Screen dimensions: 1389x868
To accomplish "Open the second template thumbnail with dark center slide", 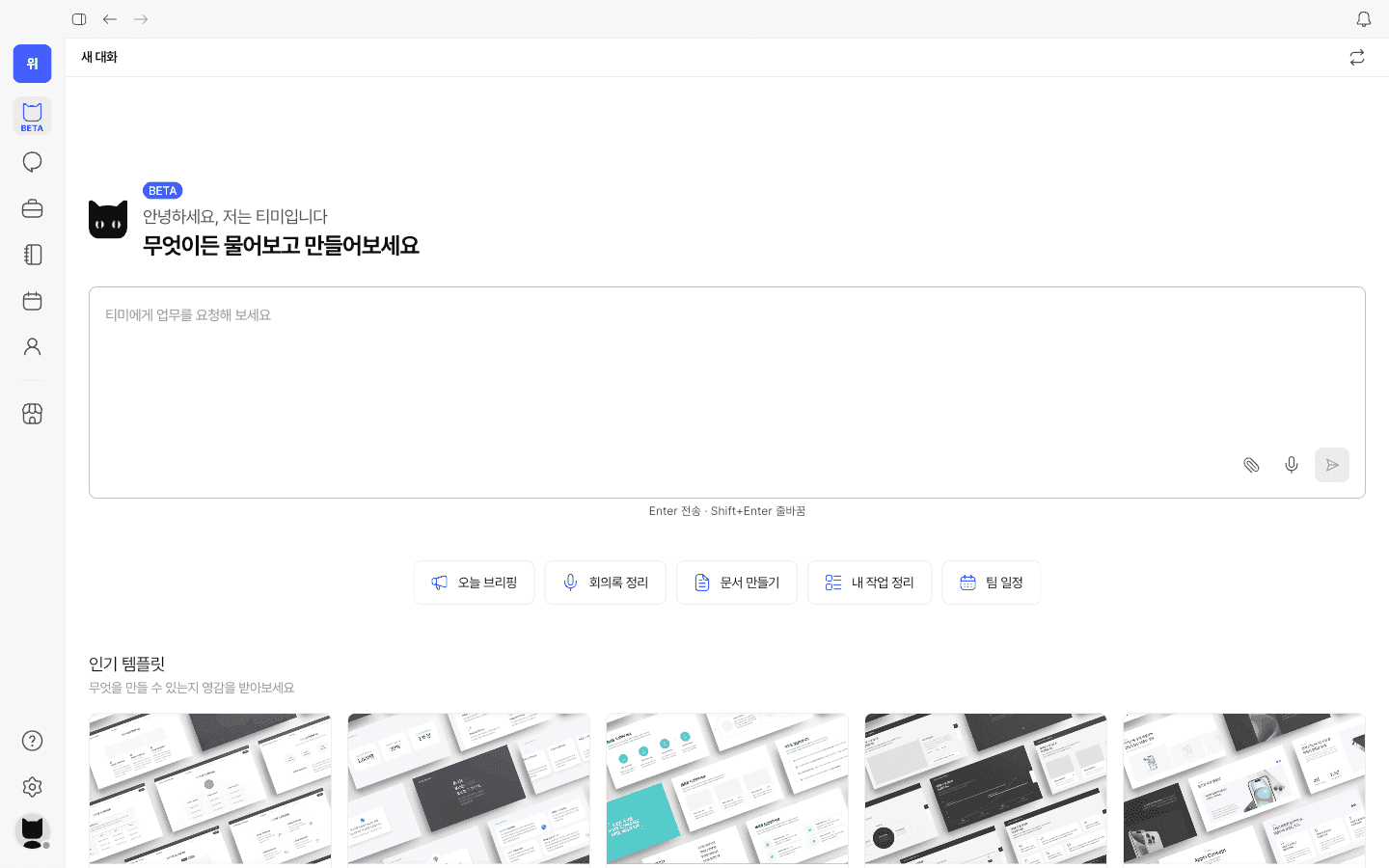I will tap(469, 789).
